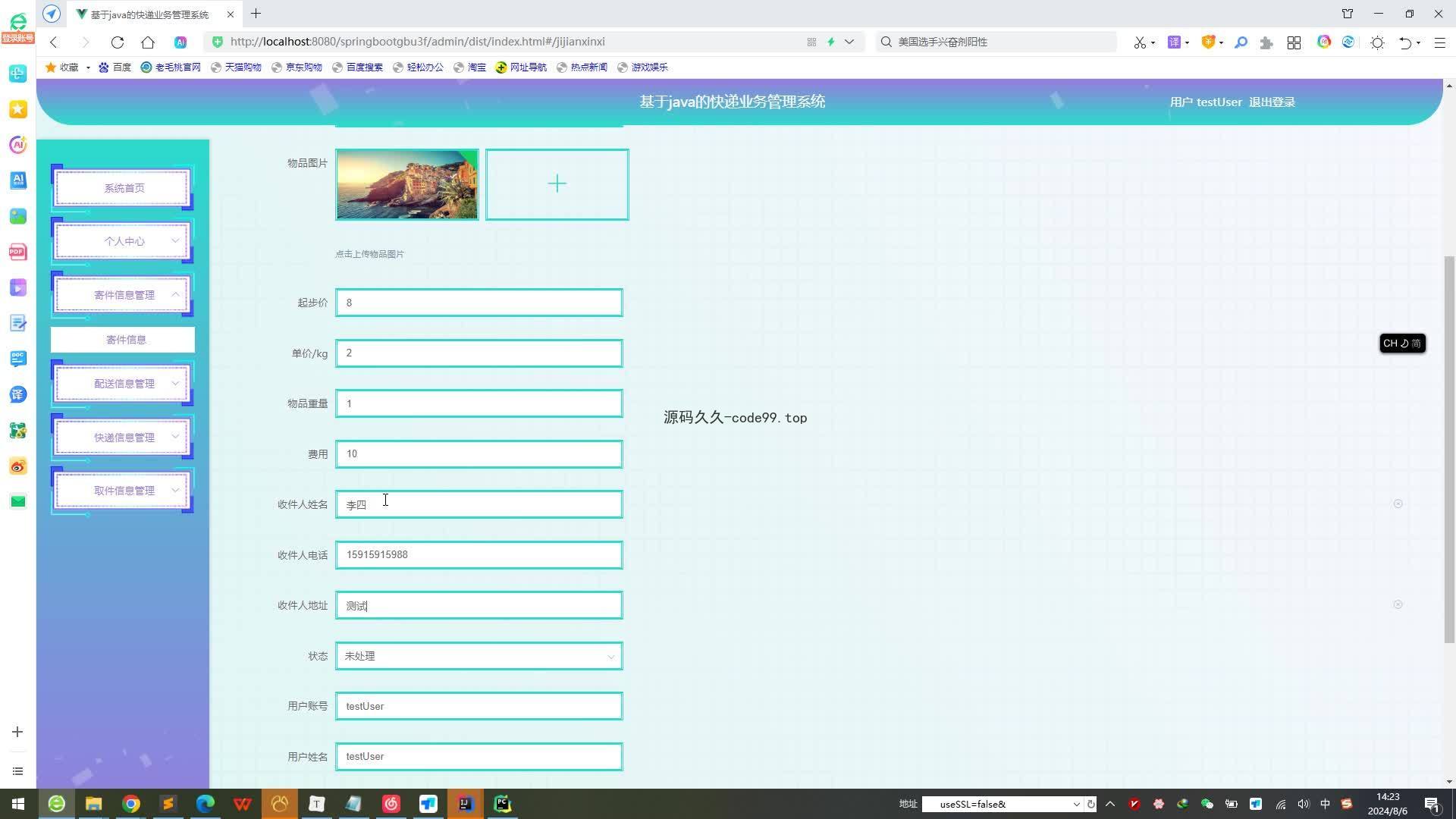Close the 快递业务管理系统 tab

coord(231,14)
